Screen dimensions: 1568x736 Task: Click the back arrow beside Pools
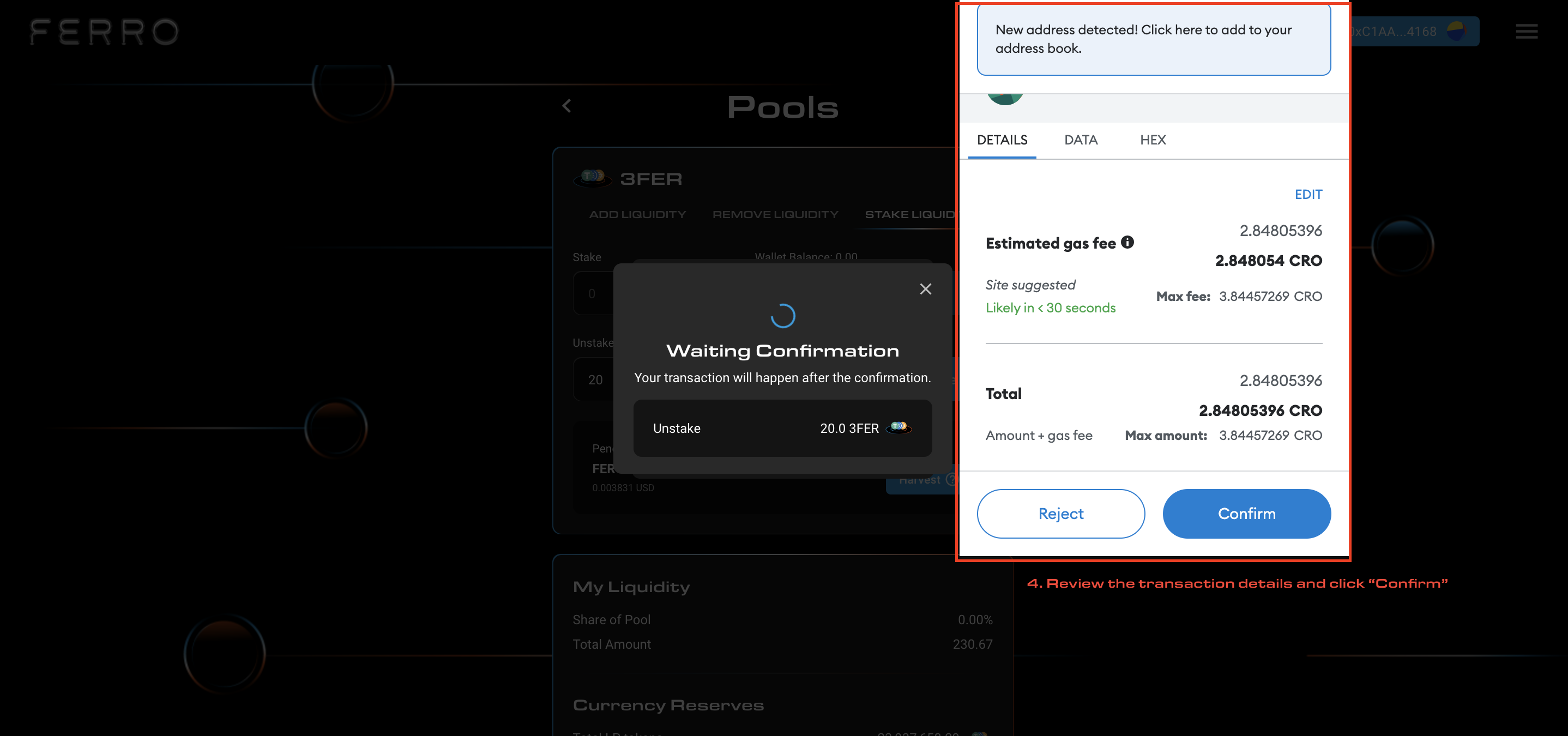(566, 106)
